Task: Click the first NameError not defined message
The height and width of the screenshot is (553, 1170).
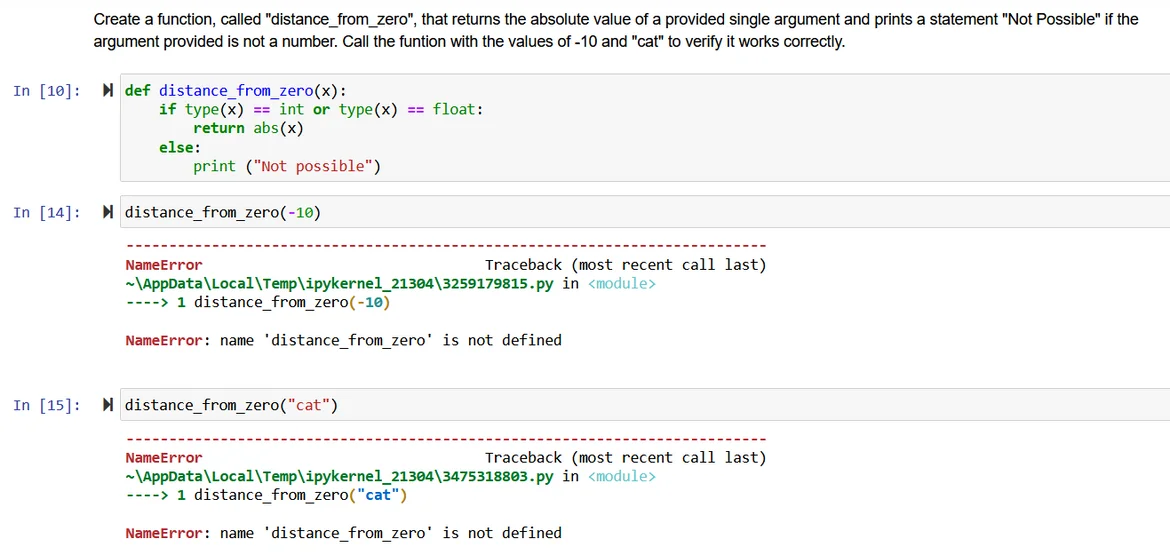Action: pyautogui.click(x=343, y=341)
